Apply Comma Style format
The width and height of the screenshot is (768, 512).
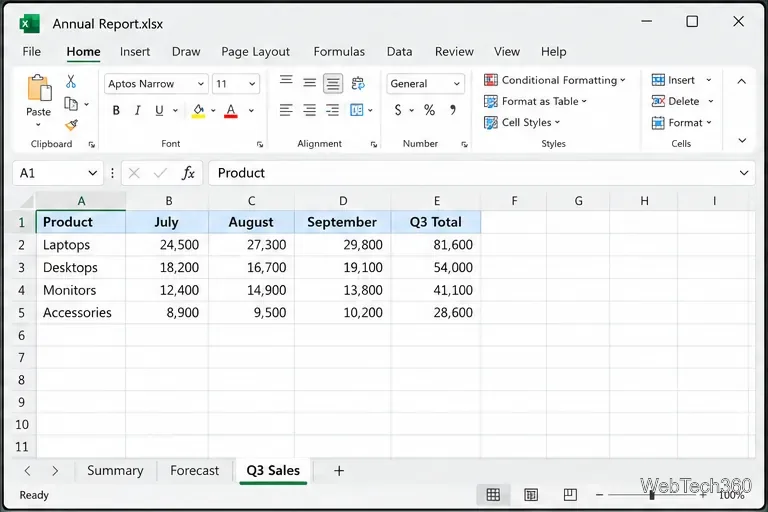point(453,110)
